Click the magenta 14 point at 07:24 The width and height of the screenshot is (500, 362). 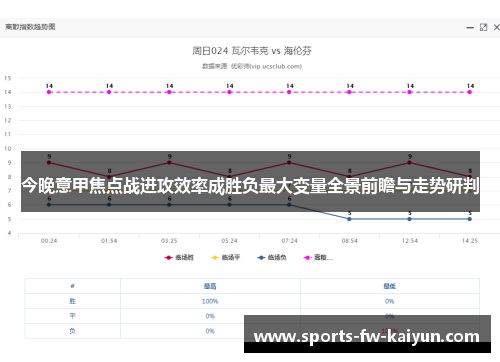[x=289, y=92]
